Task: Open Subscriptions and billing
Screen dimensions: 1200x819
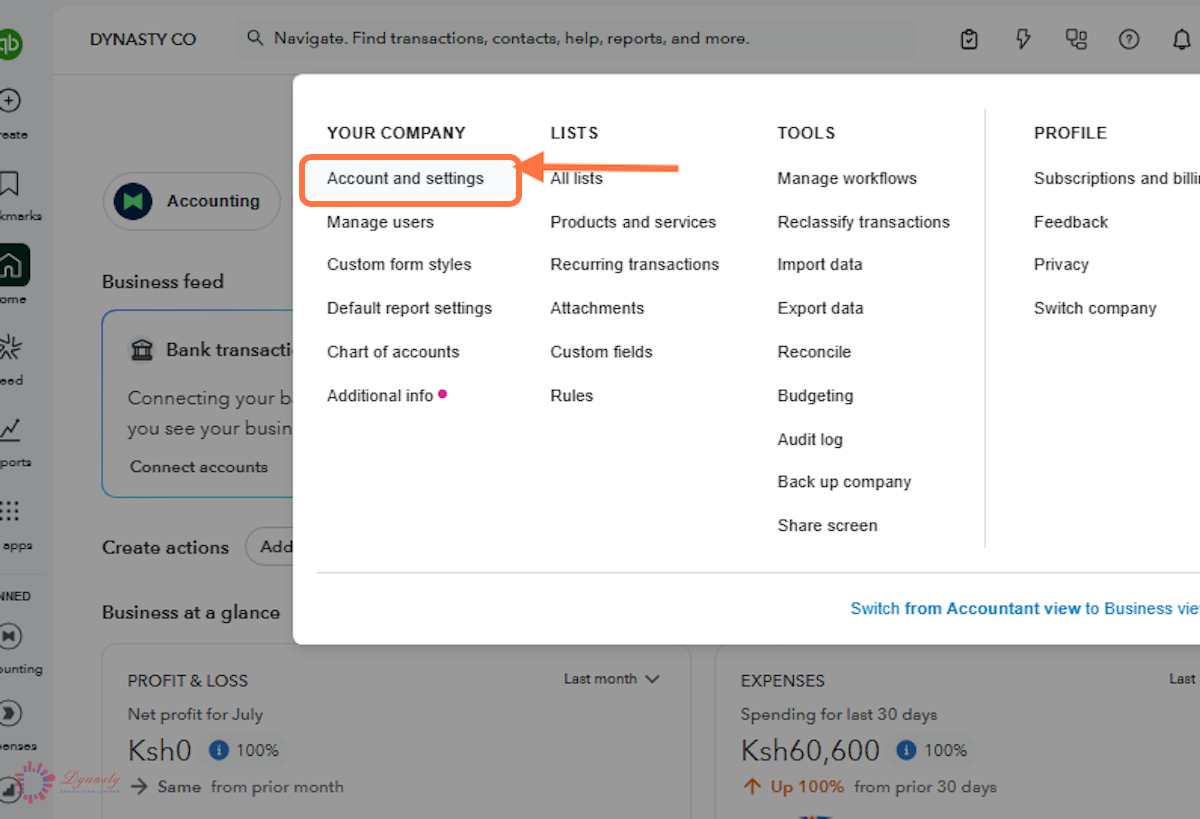Action: 1116,178
